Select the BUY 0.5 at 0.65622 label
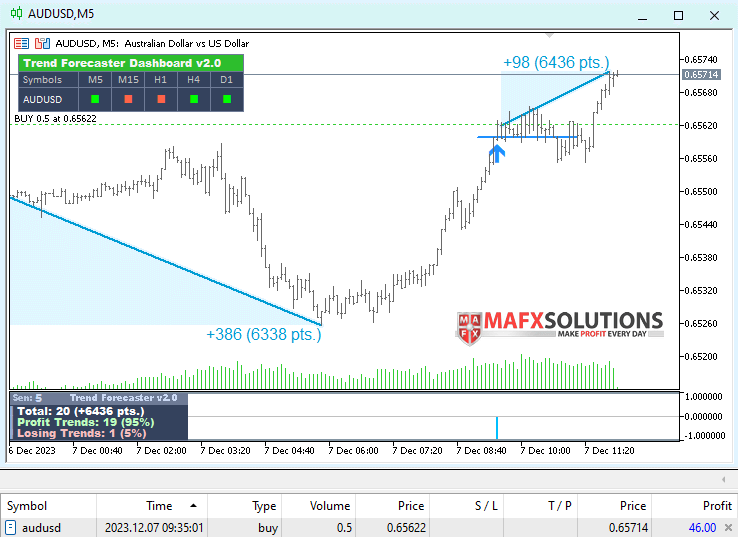This screenshot has height=537, width=738. point(55,119)
